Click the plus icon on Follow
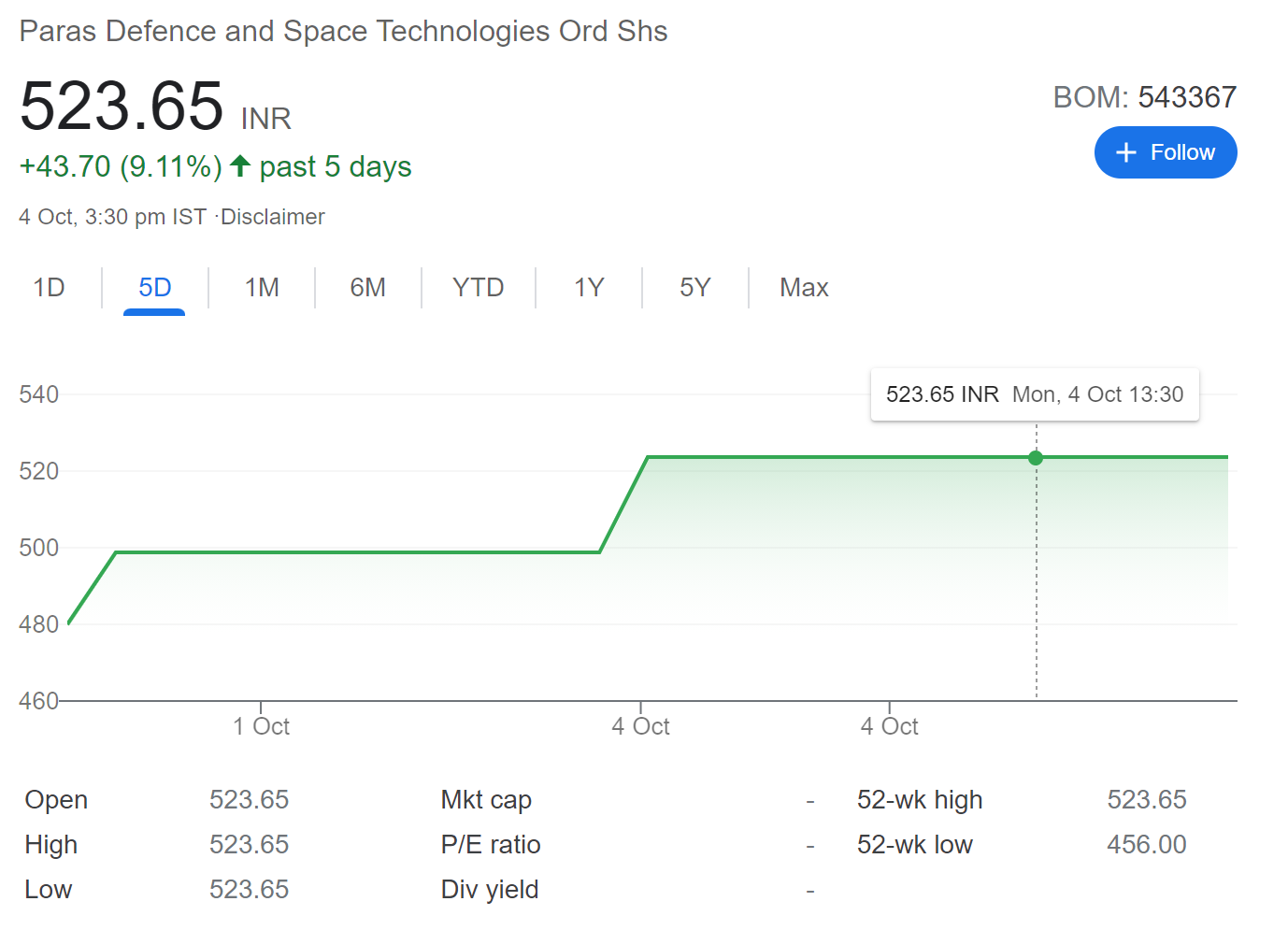This screenshot has height=930, width=1288. pyautogui.click(x=1126, y=152)
